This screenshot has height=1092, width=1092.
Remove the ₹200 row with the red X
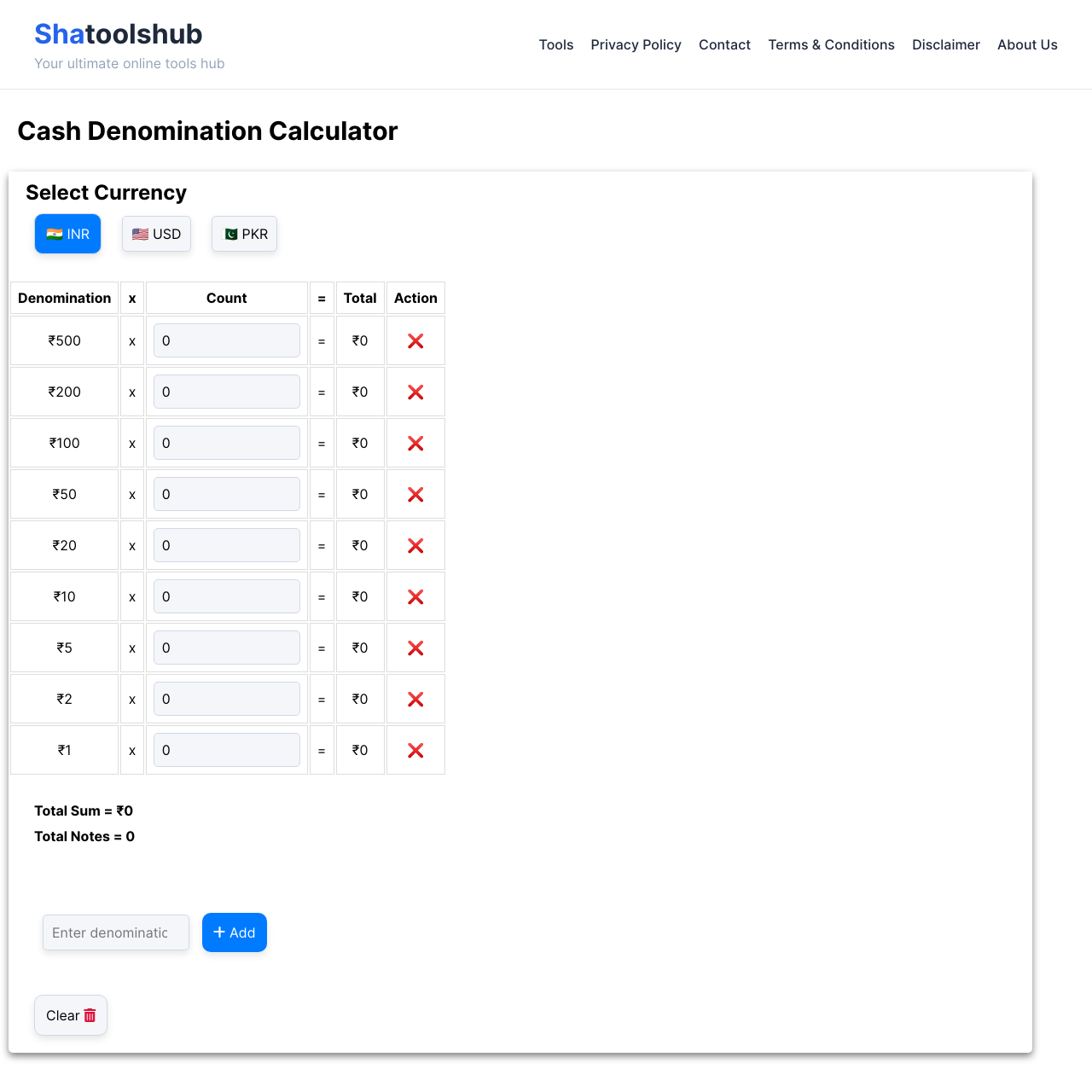pos(415,392)
